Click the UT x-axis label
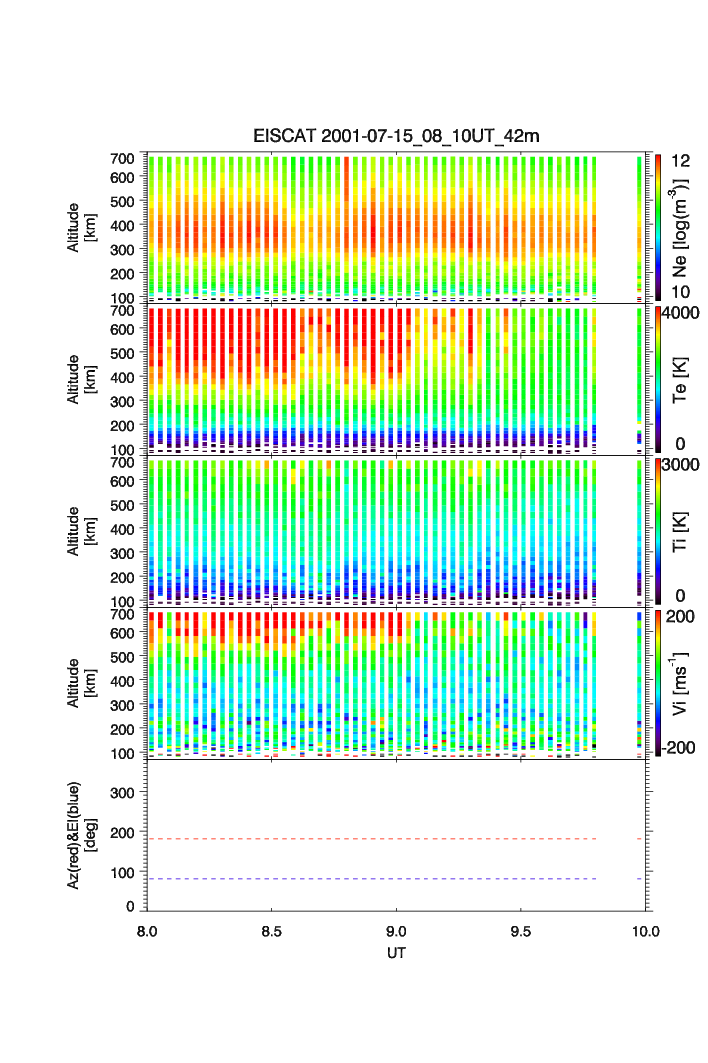This screenshot has width=708, height=1063. [397, 954]
